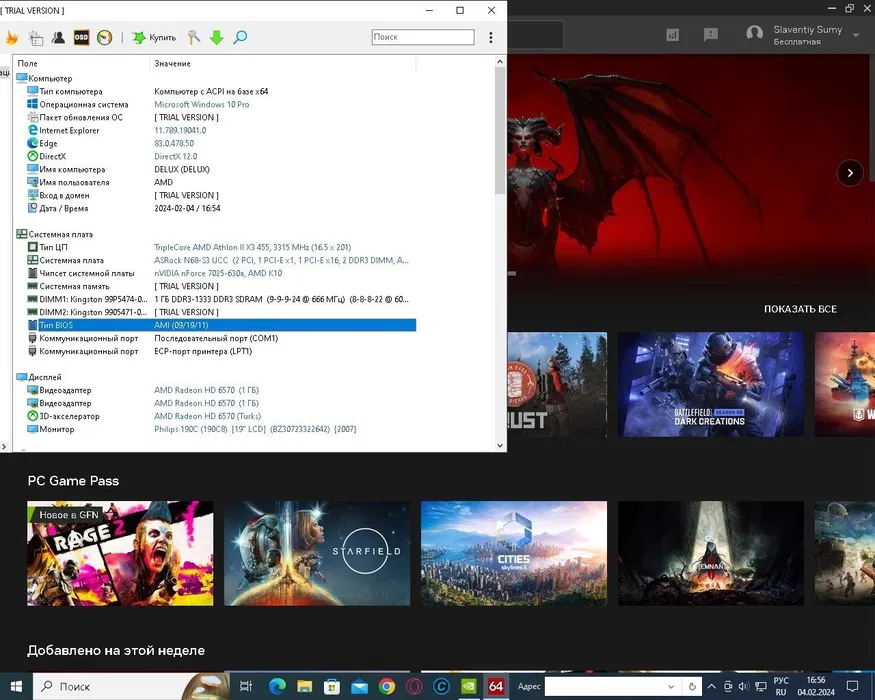The height and width of the screenshot is (700, 875).
Task: Click the green download arrow update icon
Action: pos(216,38)
